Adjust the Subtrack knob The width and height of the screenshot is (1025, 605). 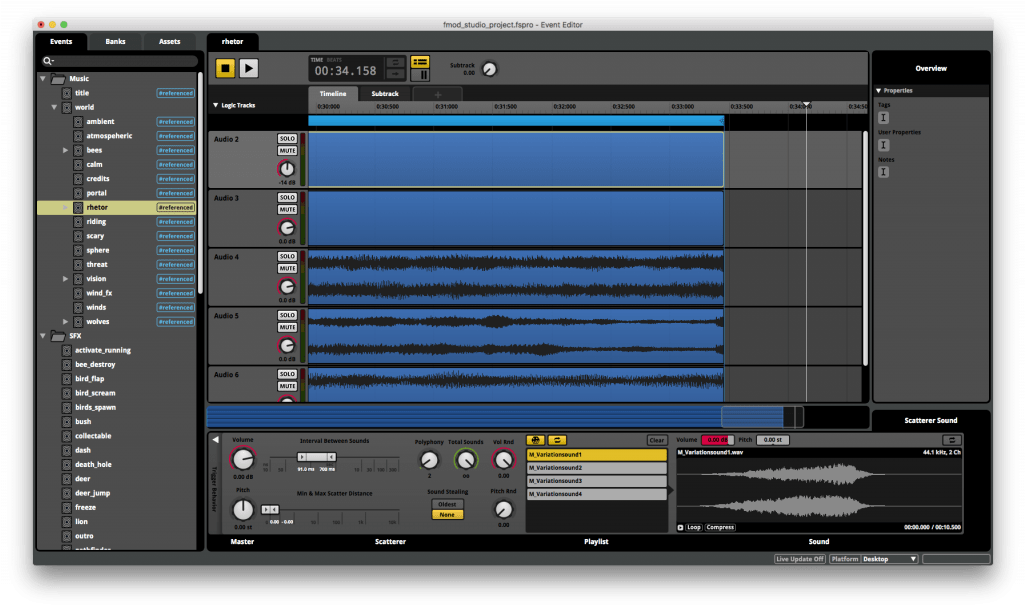pos(489,69)
